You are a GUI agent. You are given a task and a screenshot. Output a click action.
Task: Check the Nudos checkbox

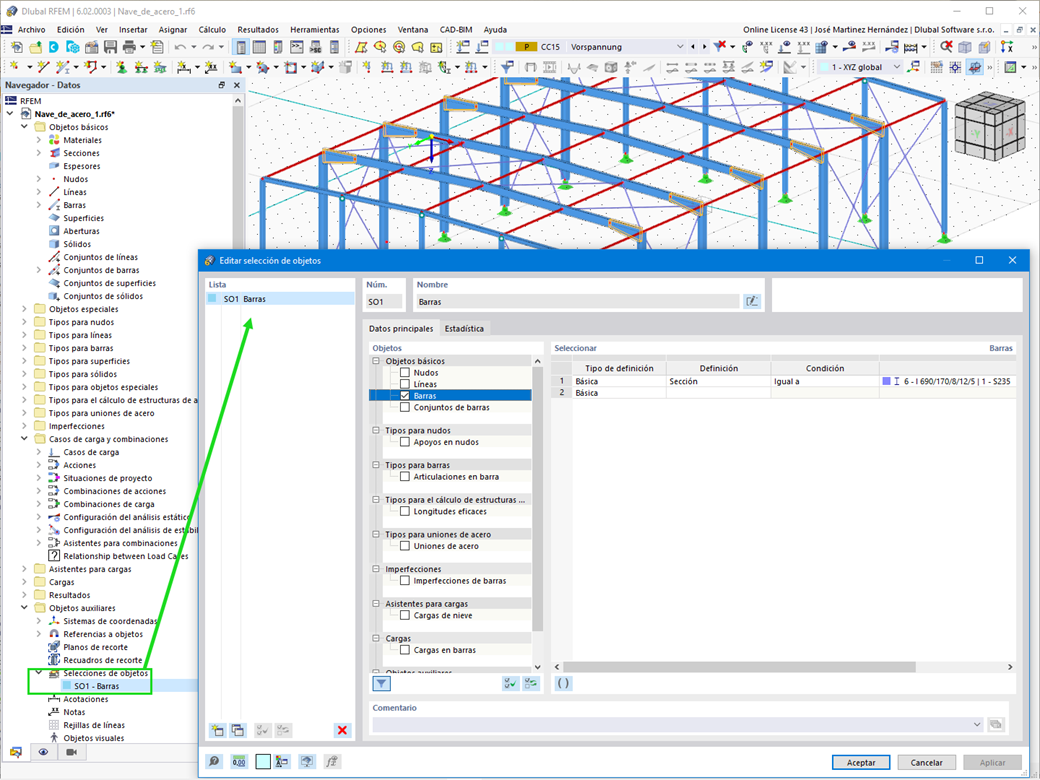(405, 373)
